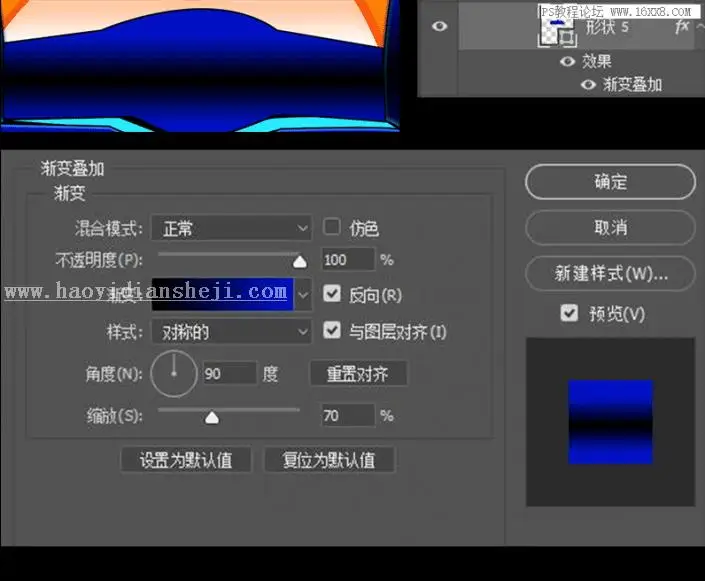The image size is (705, 581).
Task: Click the 取消 (Cancel) button
Action: pos(610,228)
